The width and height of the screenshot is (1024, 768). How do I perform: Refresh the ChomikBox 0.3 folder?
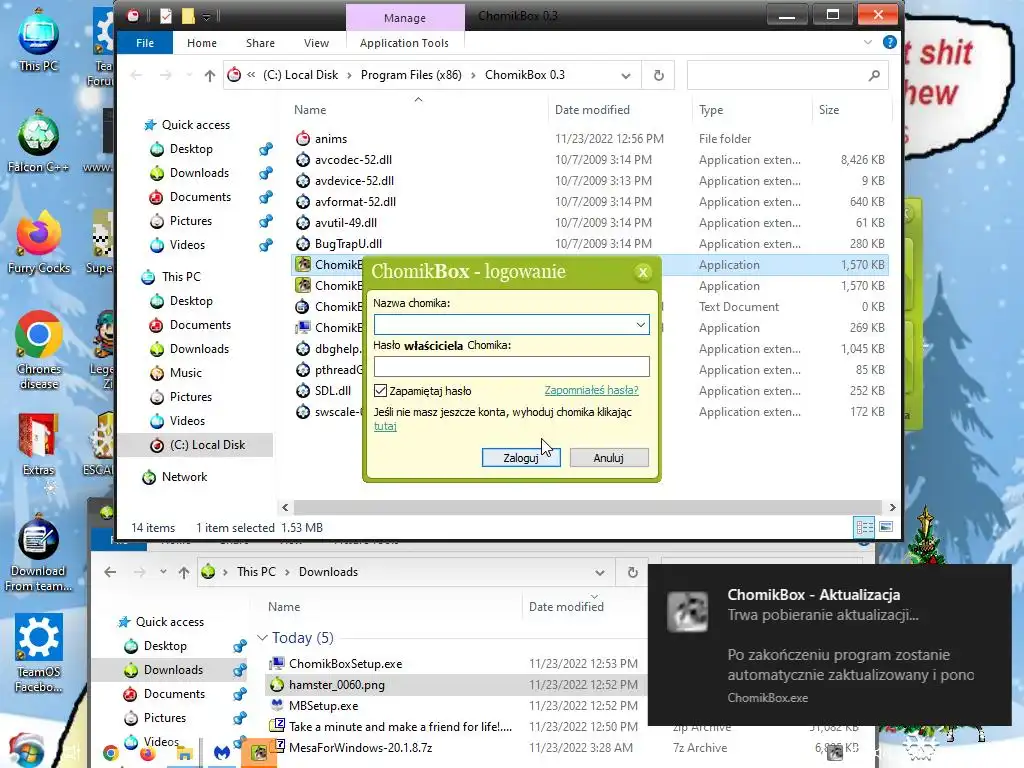coord(658,75)
